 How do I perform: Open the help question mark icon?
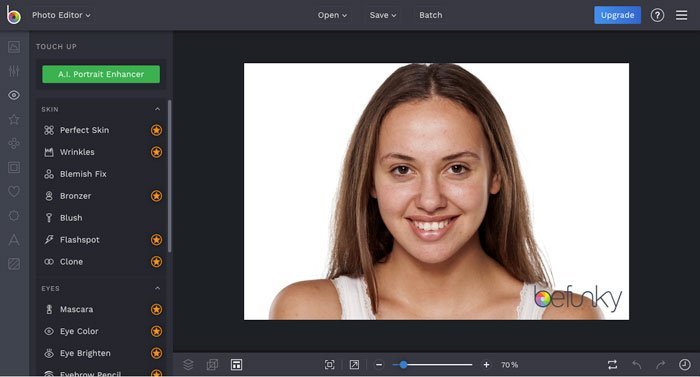coord(657,15)
